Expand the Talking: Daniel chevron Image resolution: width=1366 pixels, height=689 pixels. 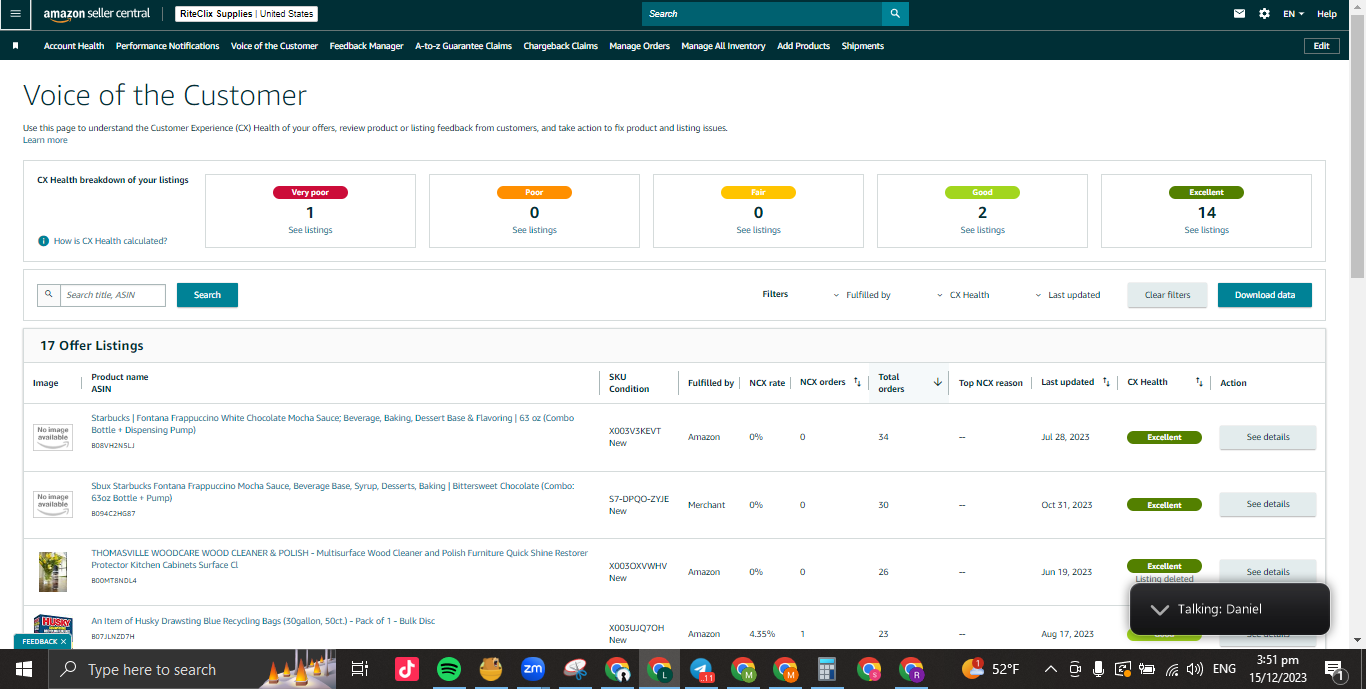click(1159, 609)
